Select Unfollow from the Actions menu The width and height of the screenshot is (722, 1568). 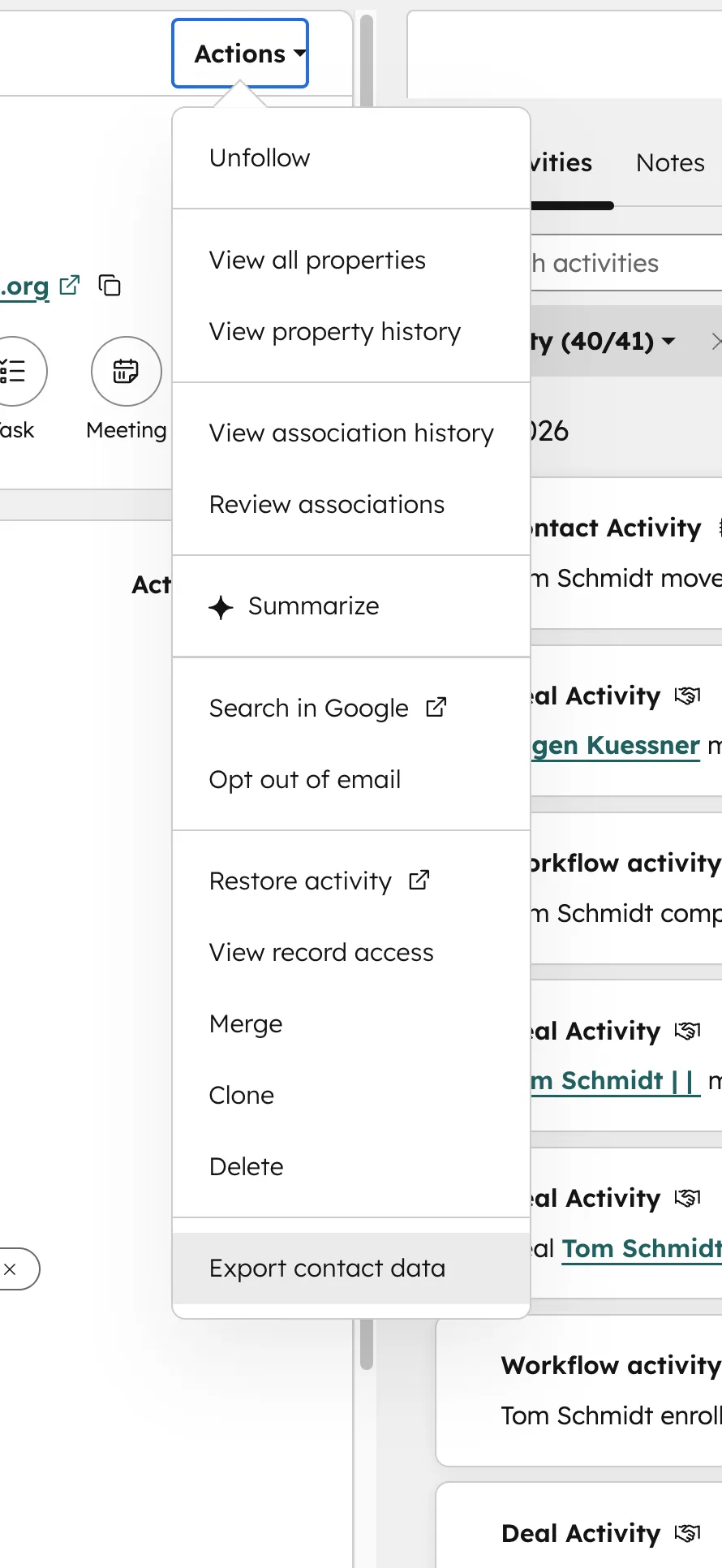pos(259,157)
